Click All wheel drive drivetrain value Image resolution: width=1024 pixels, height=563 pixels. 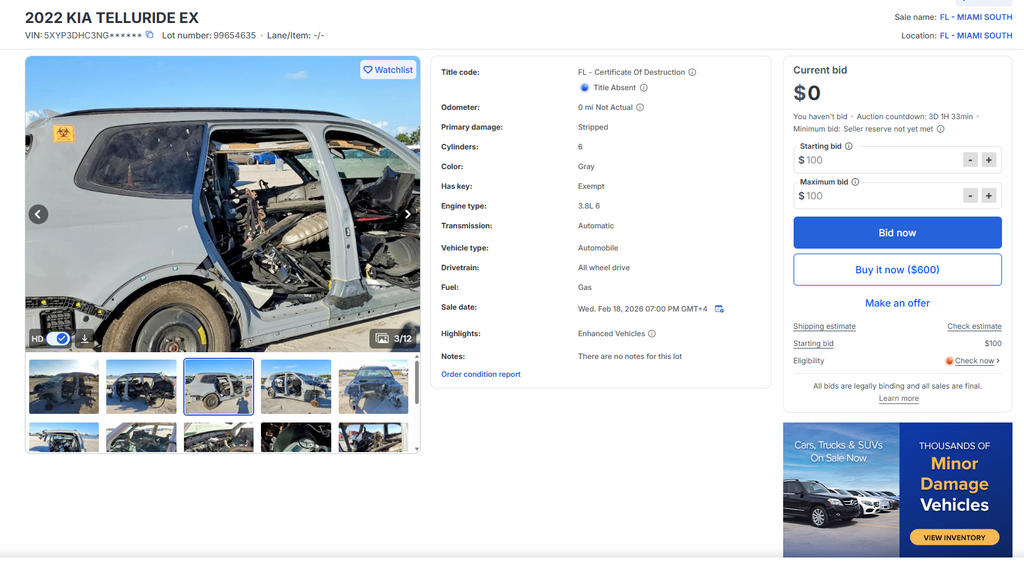pyautogui.click(x=603, y=268)
